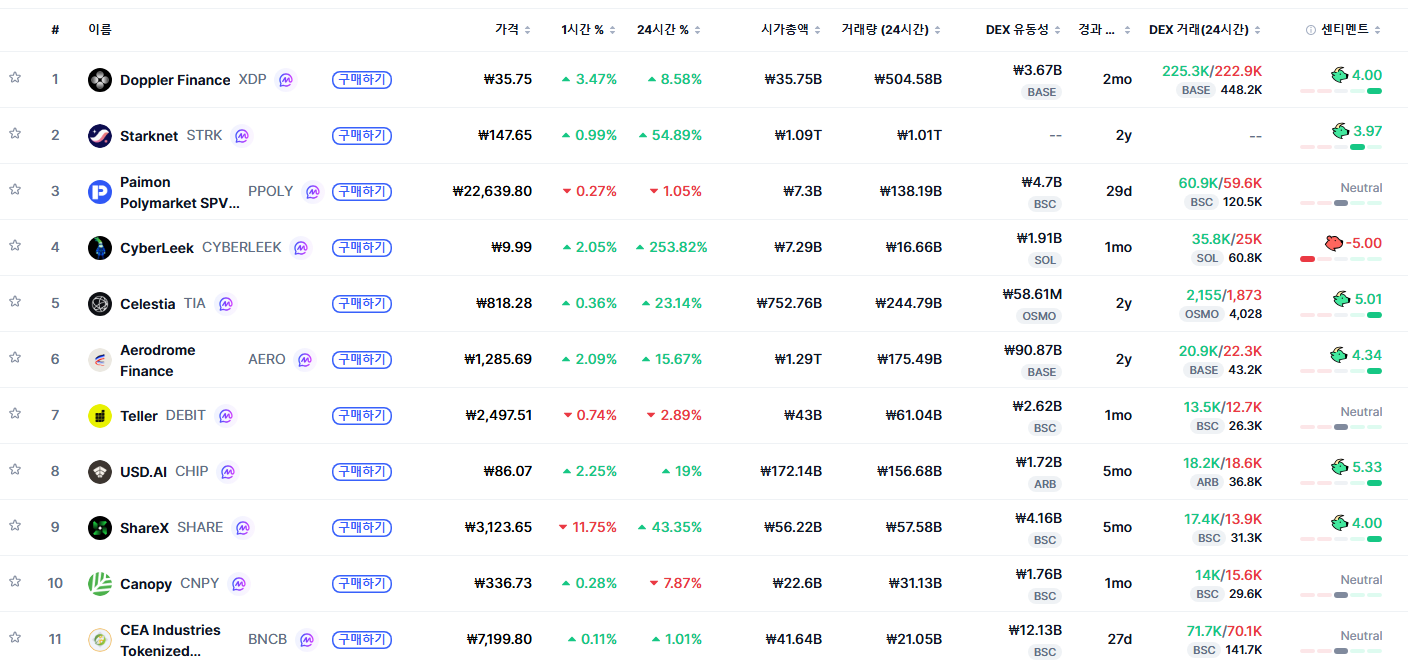Click the ShareX green logo
The width and height of the screenshot is (1424, 660).
pyautogui.click(x=100, y=528)
